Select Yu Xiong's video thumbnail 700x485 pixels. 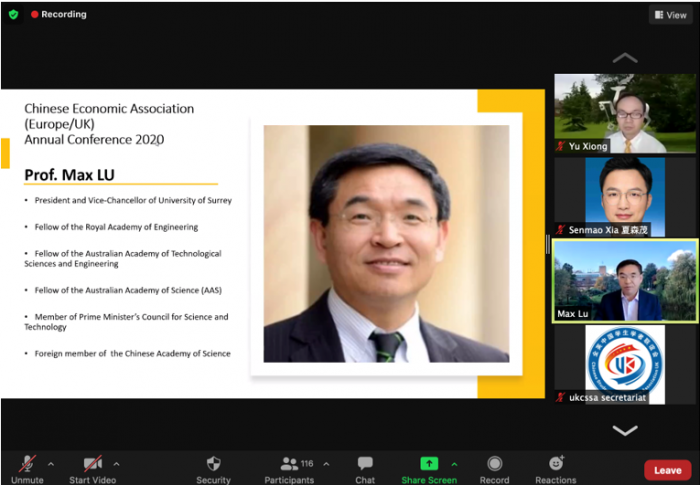coord(625,113)
